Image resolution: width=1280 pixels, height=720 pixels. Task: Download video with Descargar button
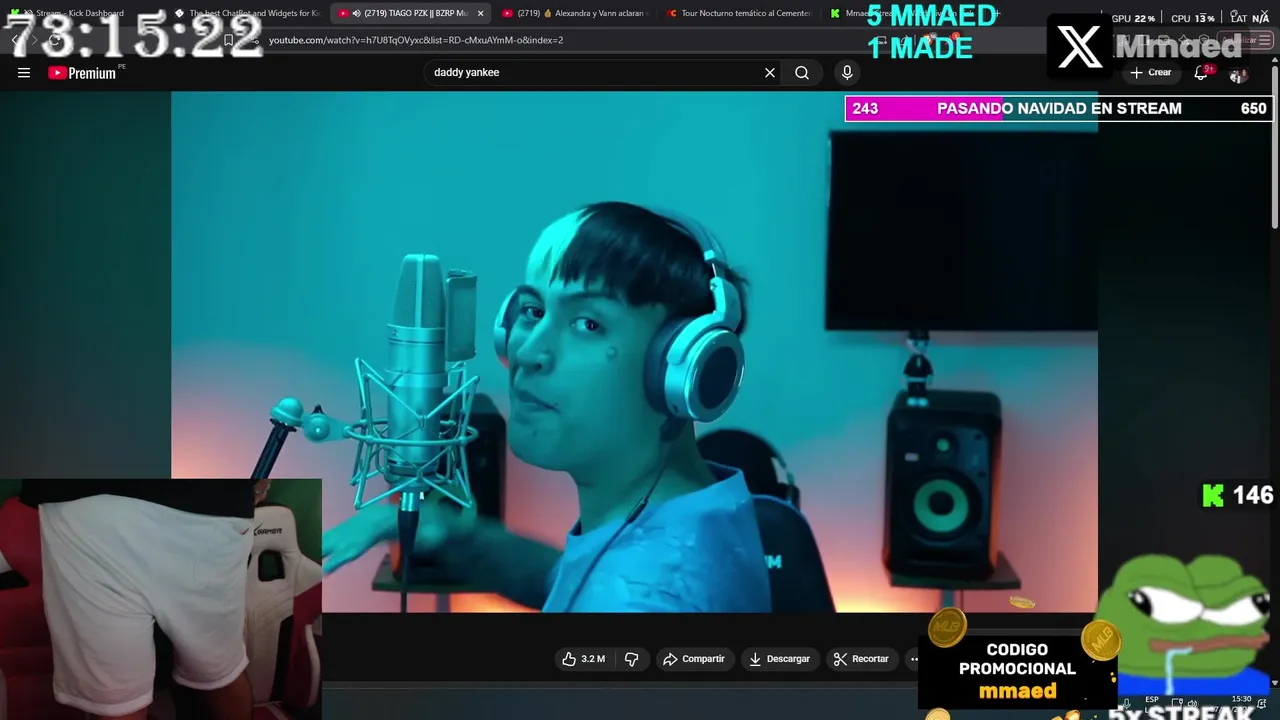pyautogui.click(x=779, y=659)
